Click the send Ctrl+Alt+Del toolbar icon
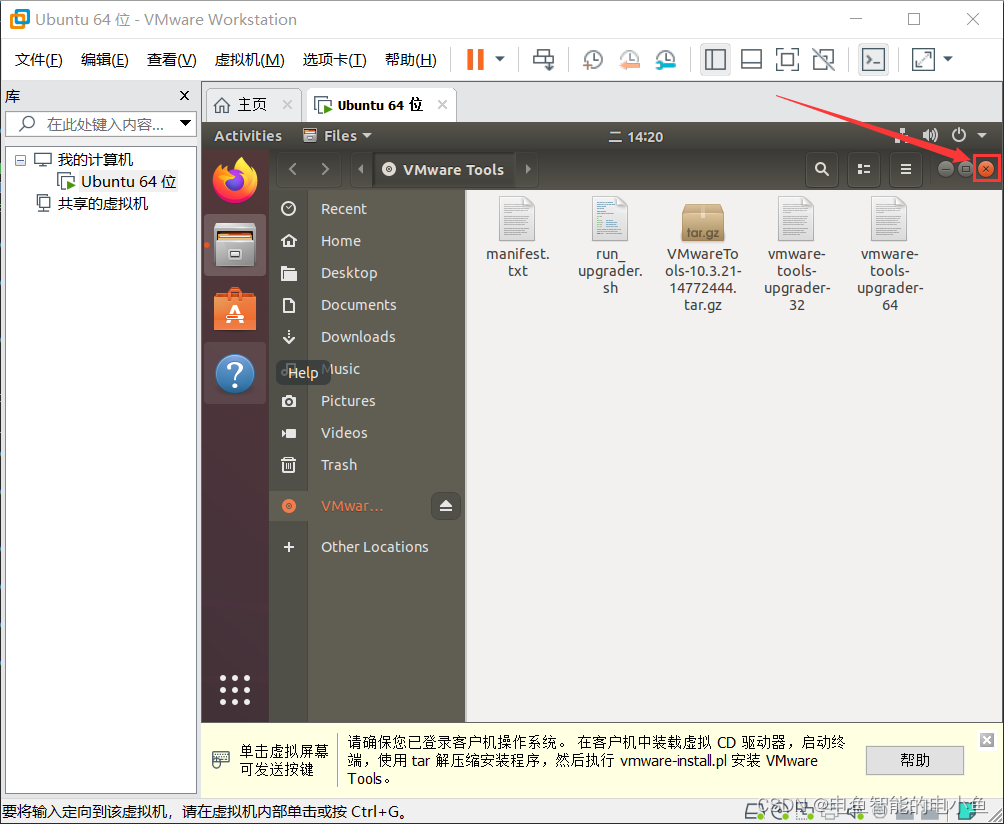 544,60
